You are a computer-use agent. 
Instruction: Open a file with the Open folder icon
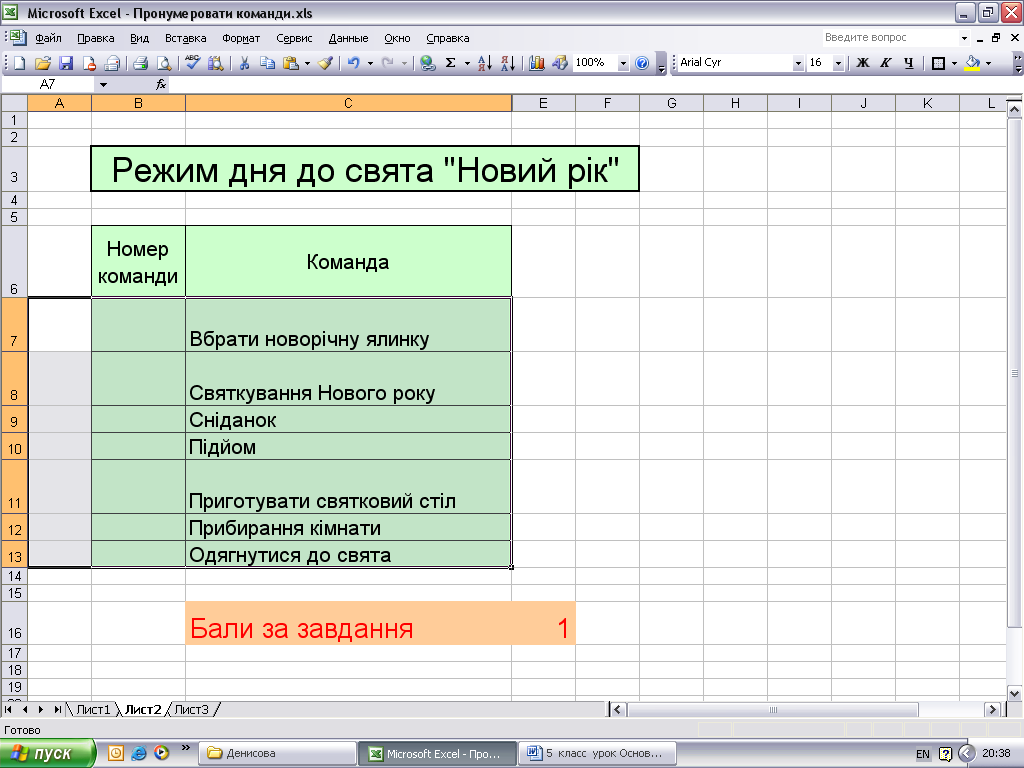(x=43, y=63)
